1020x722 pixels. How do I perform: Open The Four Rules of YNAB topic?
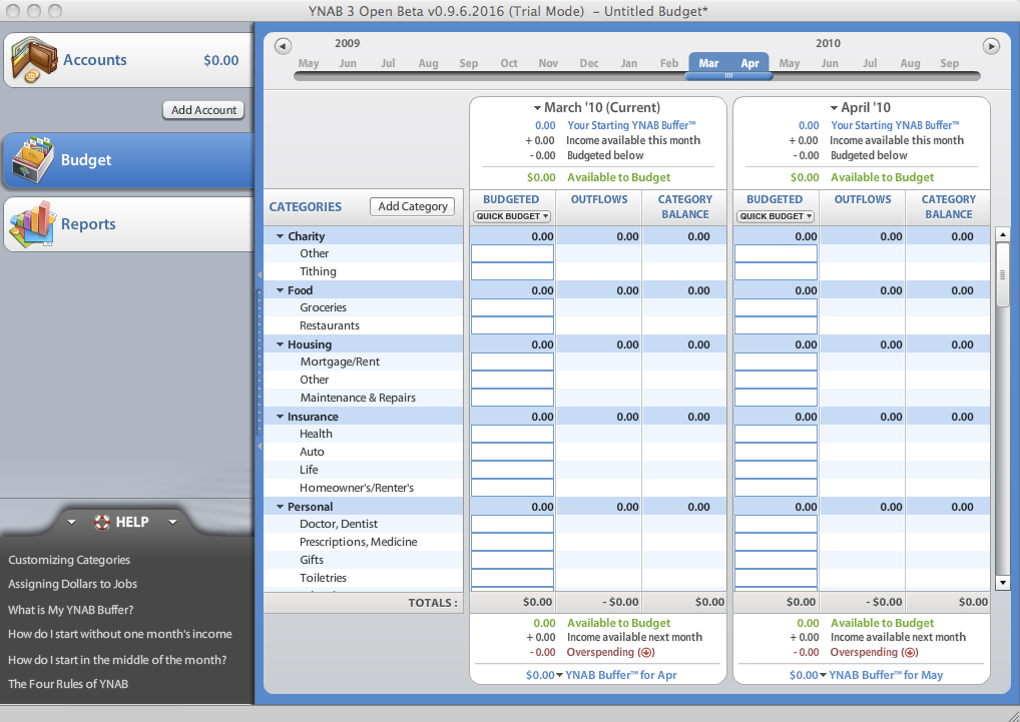68,684
